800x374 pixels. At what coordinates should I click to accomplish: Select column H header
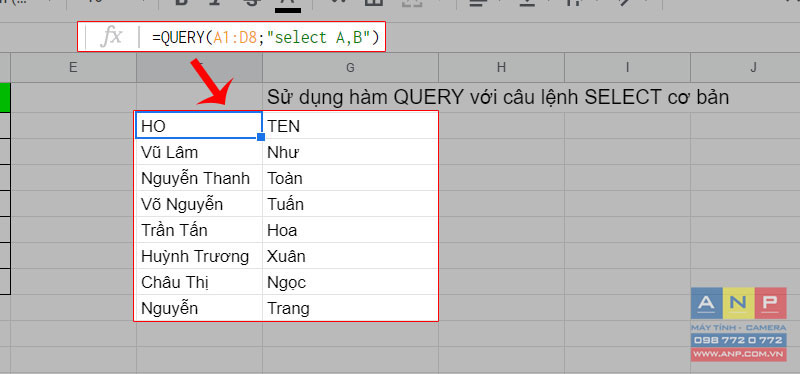point(501,67)
